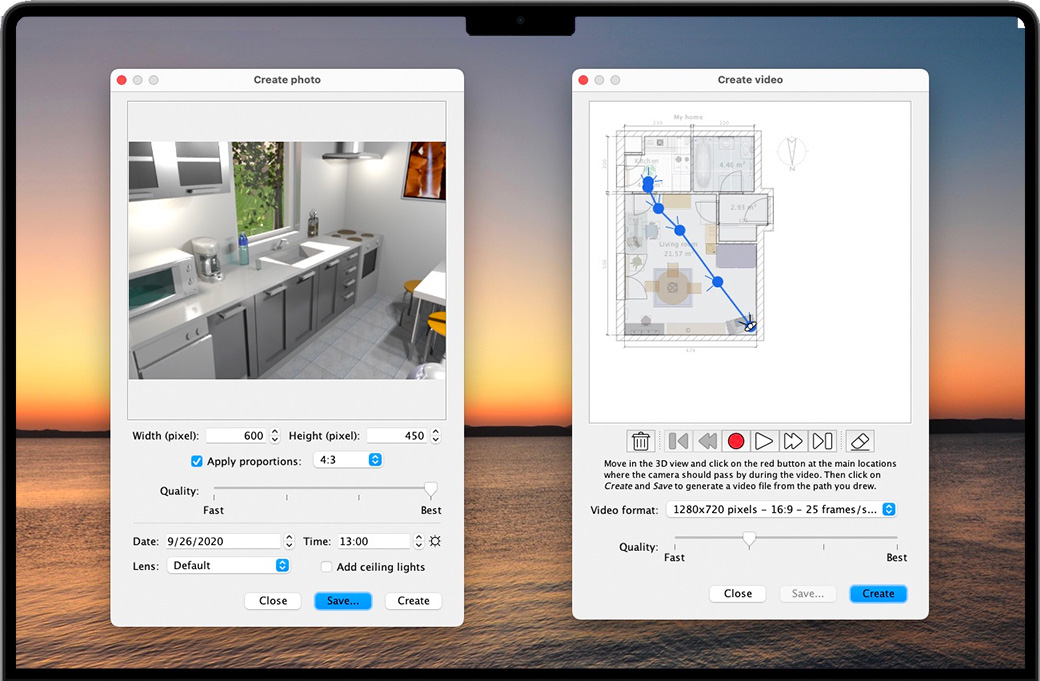This screenshot has height=681, width=1040.
Task: Click the eraser icon in video toolbar
Action: pos(859,441)
